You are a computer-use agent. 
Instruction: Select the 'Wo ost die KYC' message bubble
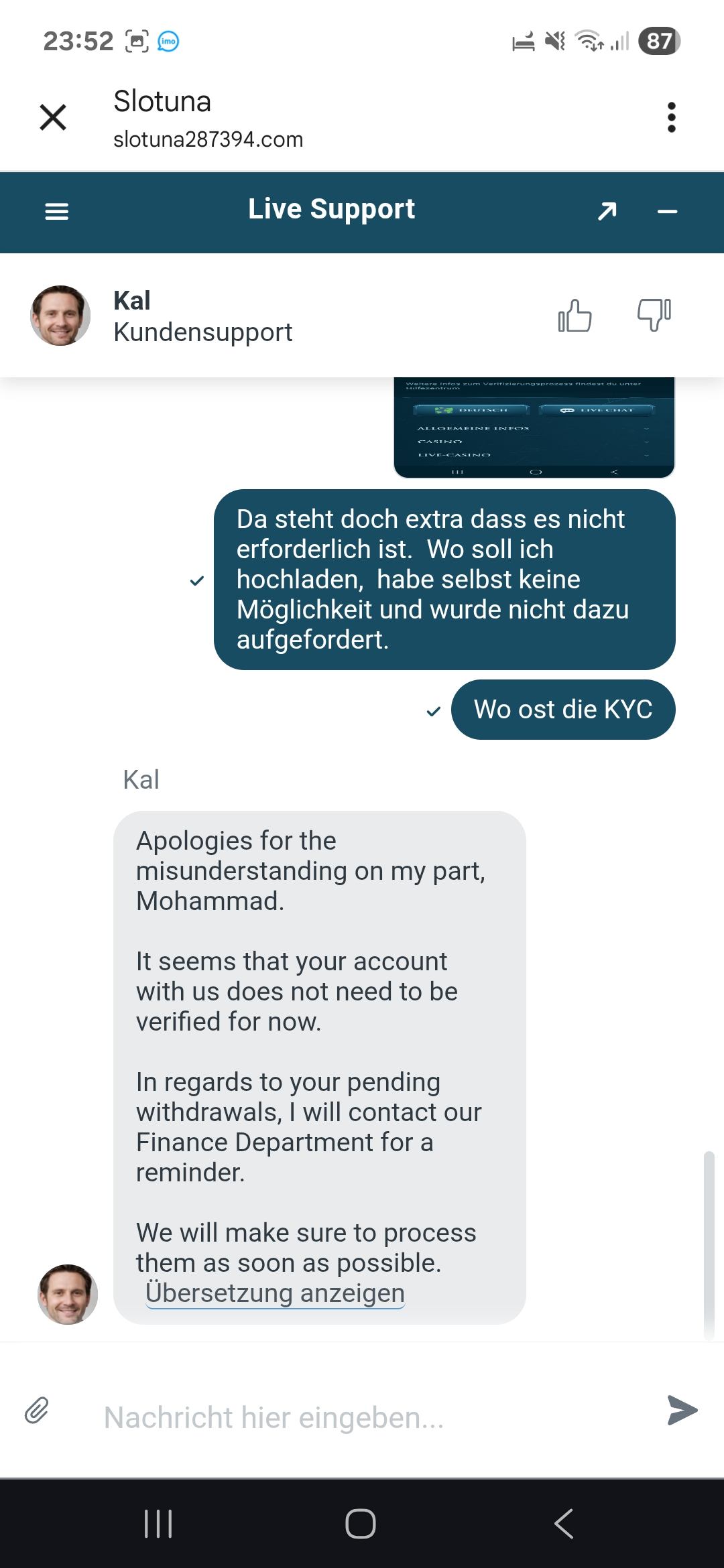[x=563, y=710]
